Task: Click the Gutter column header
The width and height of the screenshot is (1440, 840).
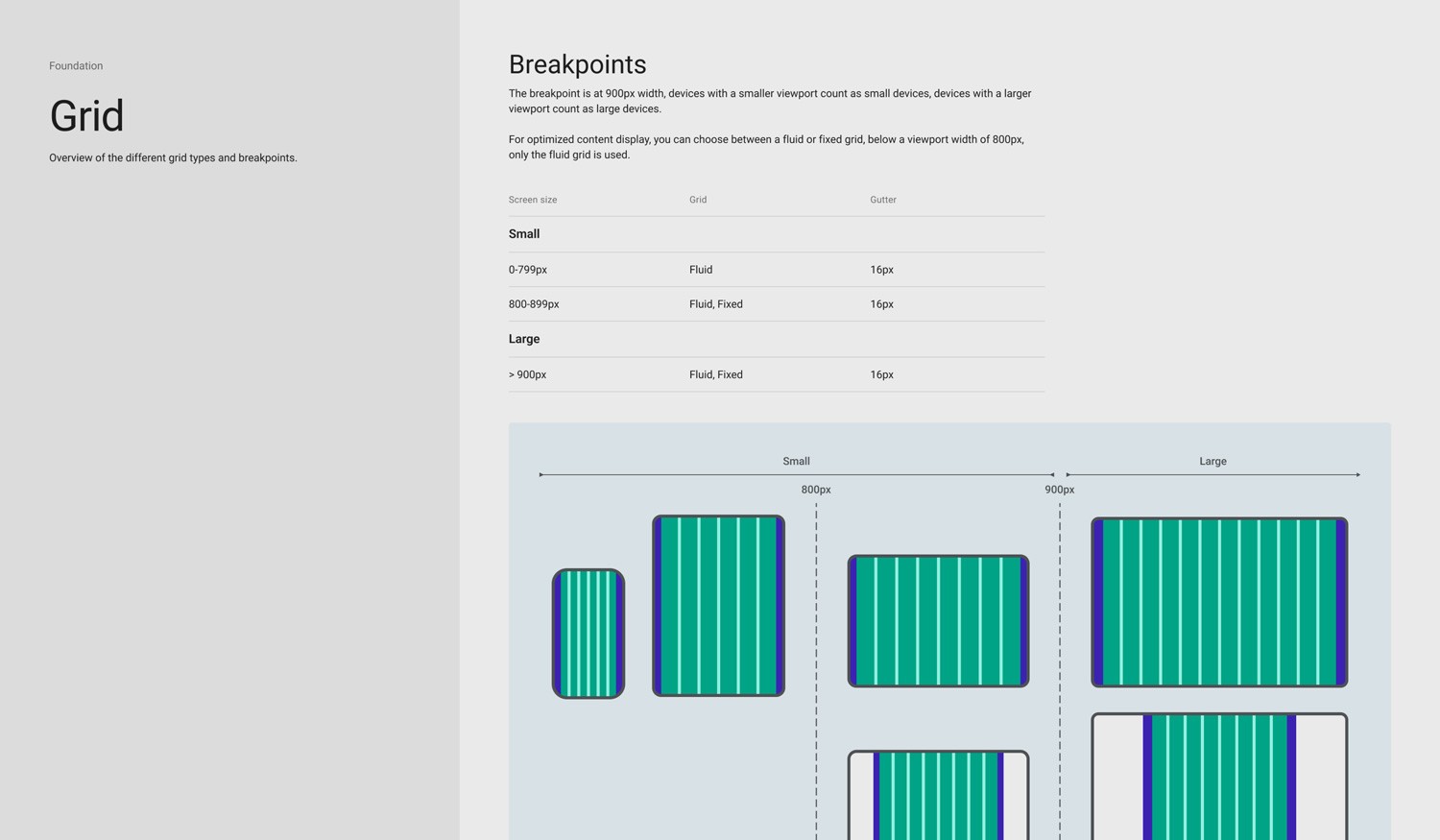Action: [881, 200]
